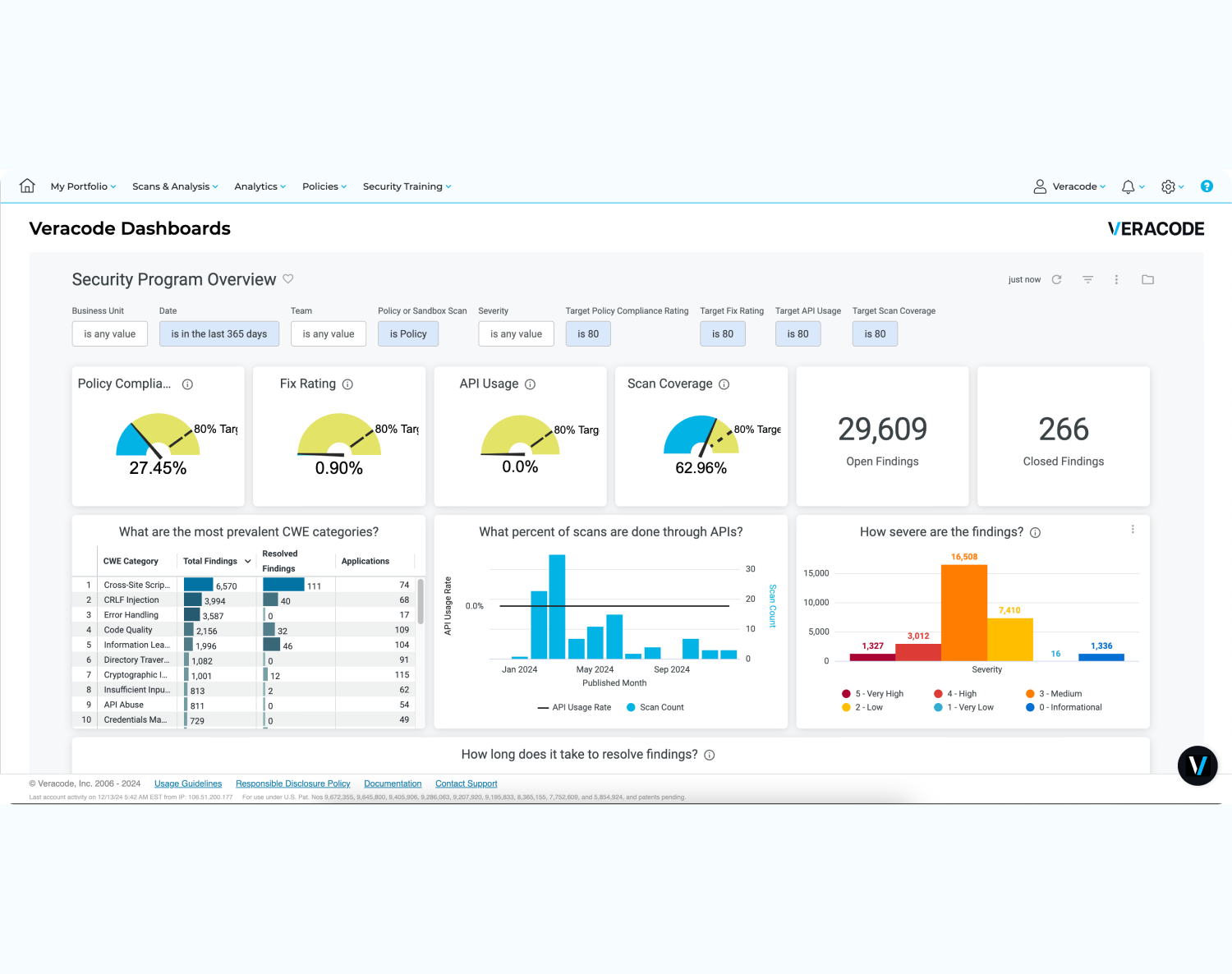Open the Veracode chat assistant button
Image resolution: width=1232 pixels, height=974 pixels.
1198,765
